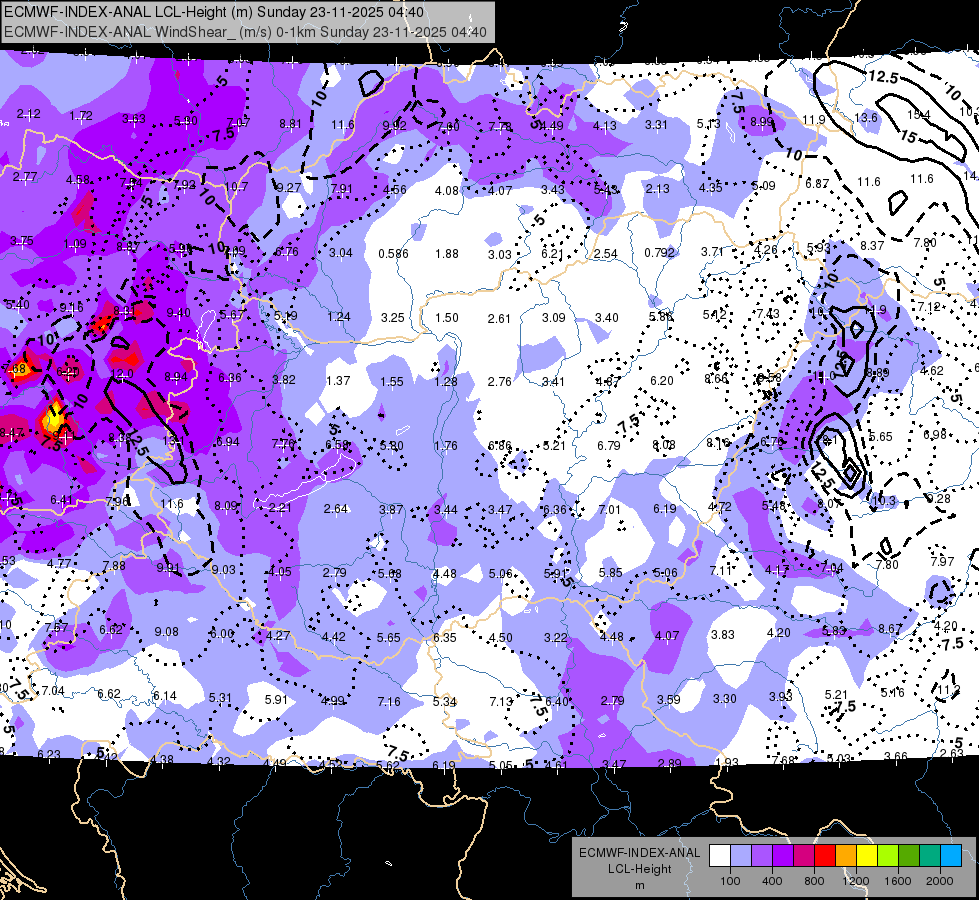The width and height of the screenshot is (979, 900).
Task: Click the grid value 3.04
Action: point(340,253)
